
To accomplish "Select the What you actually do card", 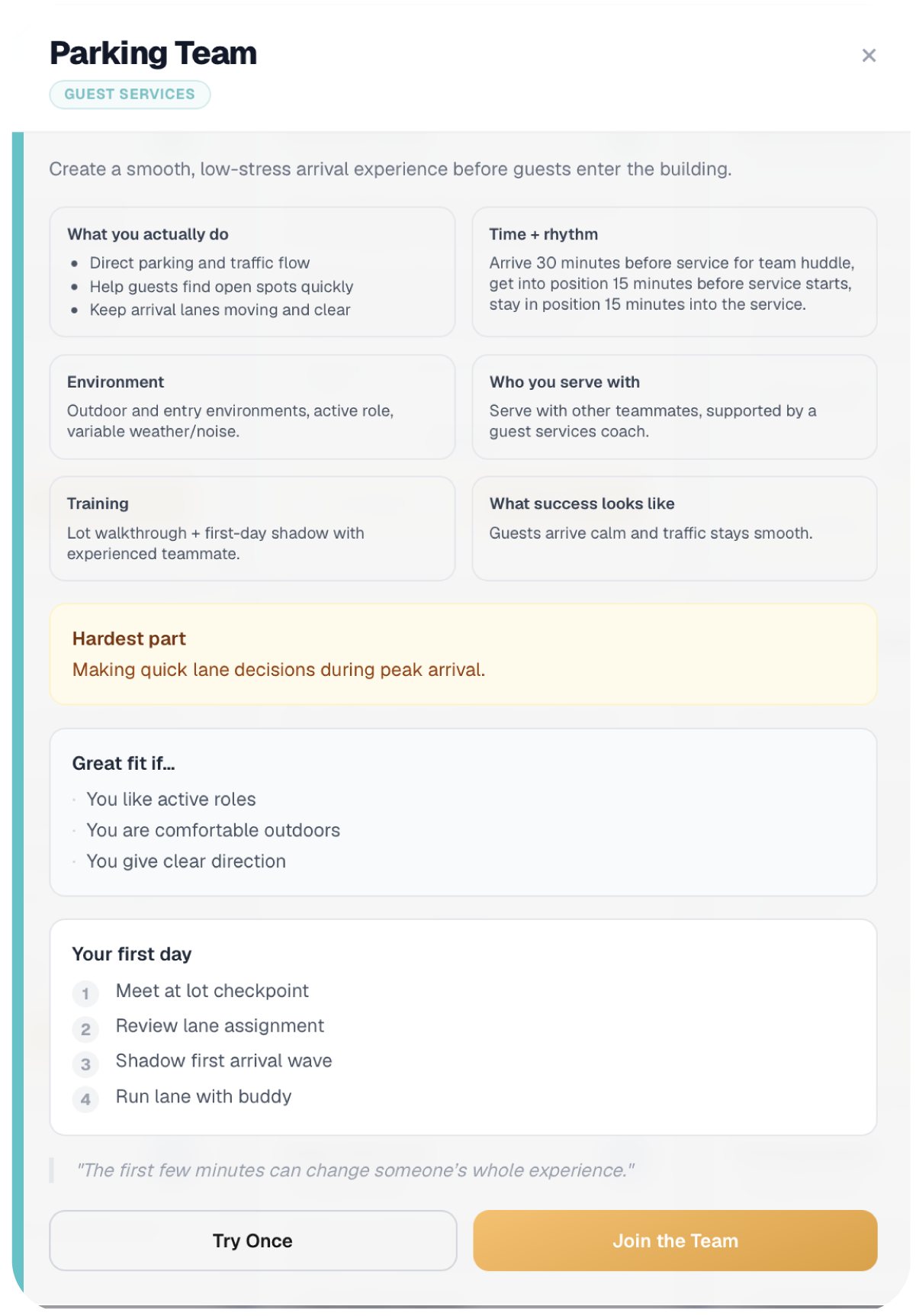I will point(252,272).
